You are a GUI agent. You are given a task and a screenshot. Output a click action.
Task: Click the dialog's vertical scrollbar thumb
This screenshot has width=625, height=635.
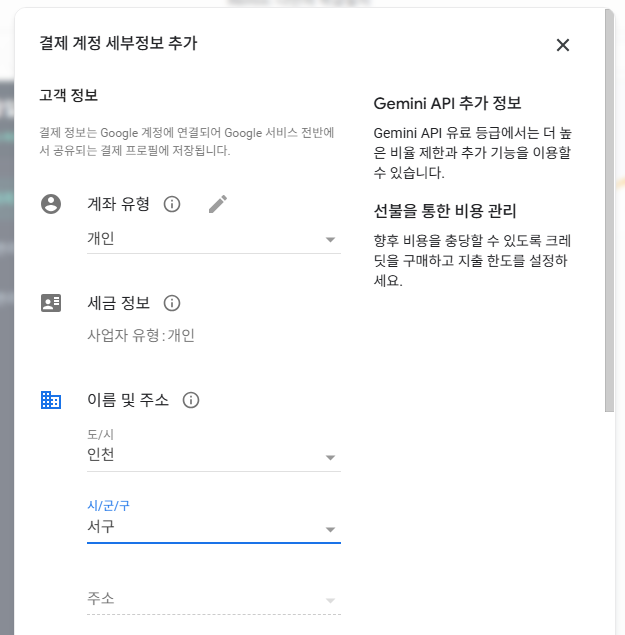(609, 211)
